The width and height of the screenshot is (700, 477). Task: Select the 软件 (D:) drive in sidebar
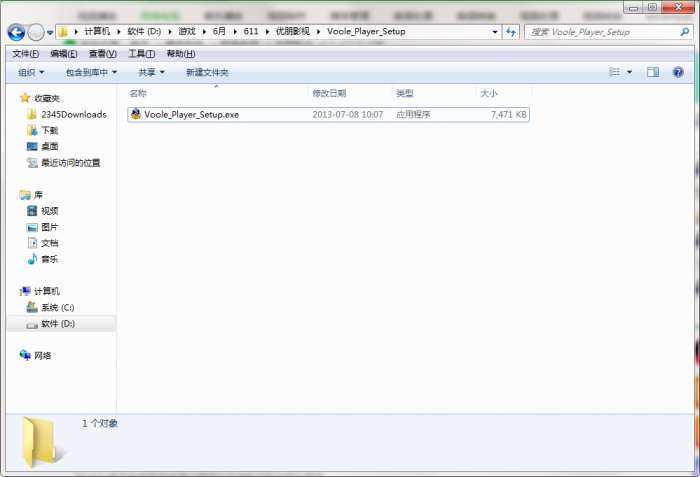(x=61, y=324)
